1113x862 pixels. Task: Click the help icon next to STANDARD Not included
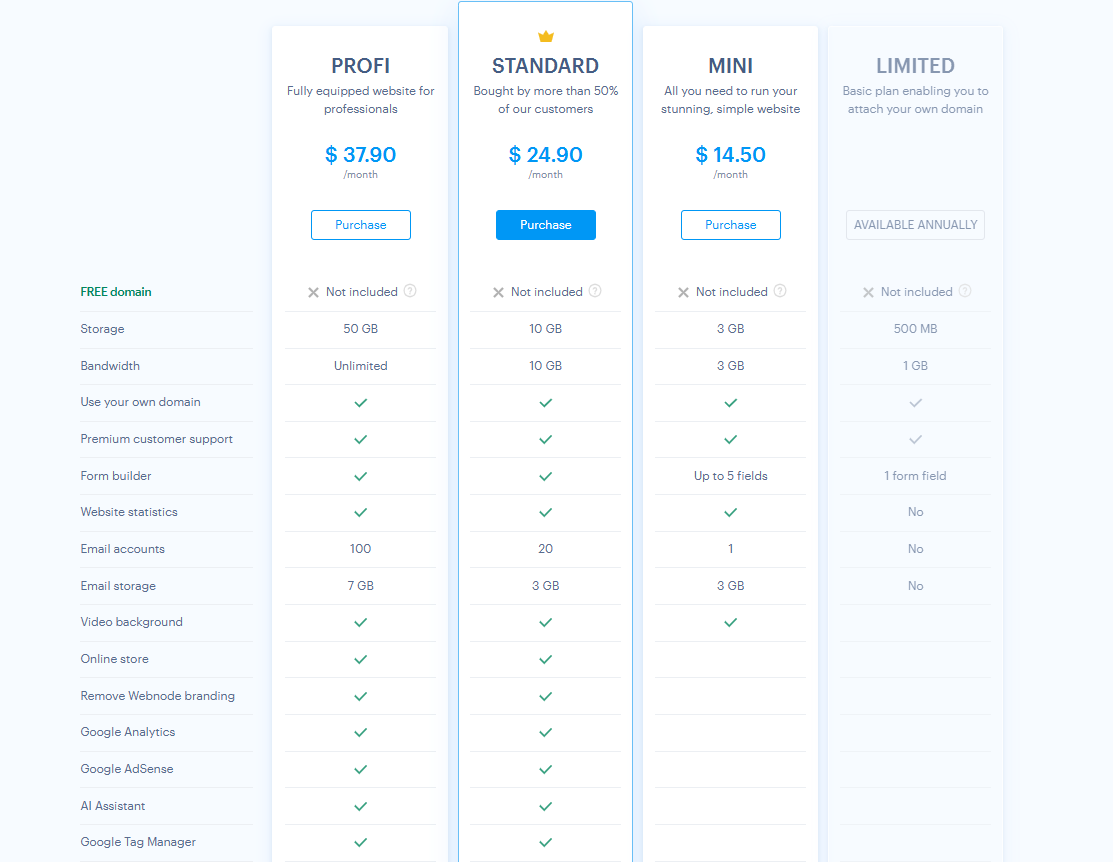(595, 291)
